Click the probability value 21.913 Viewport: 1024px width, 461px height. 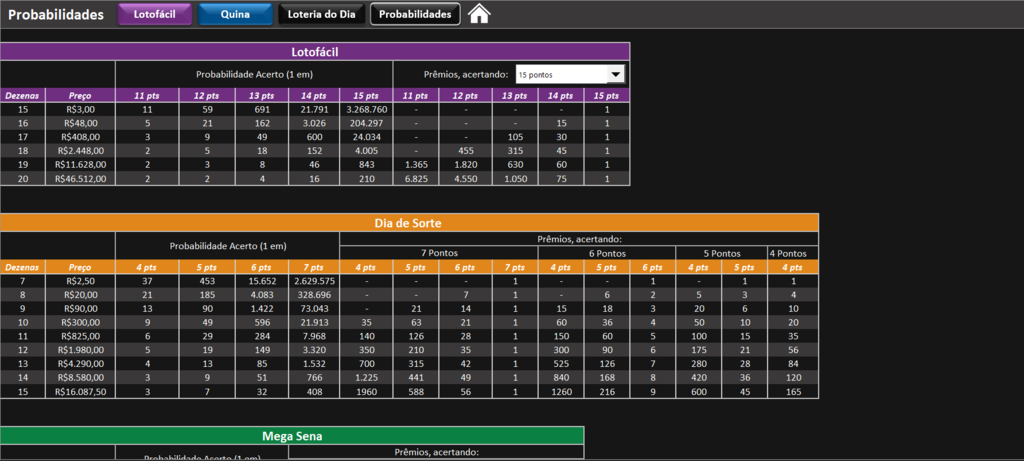coord(315,323)
